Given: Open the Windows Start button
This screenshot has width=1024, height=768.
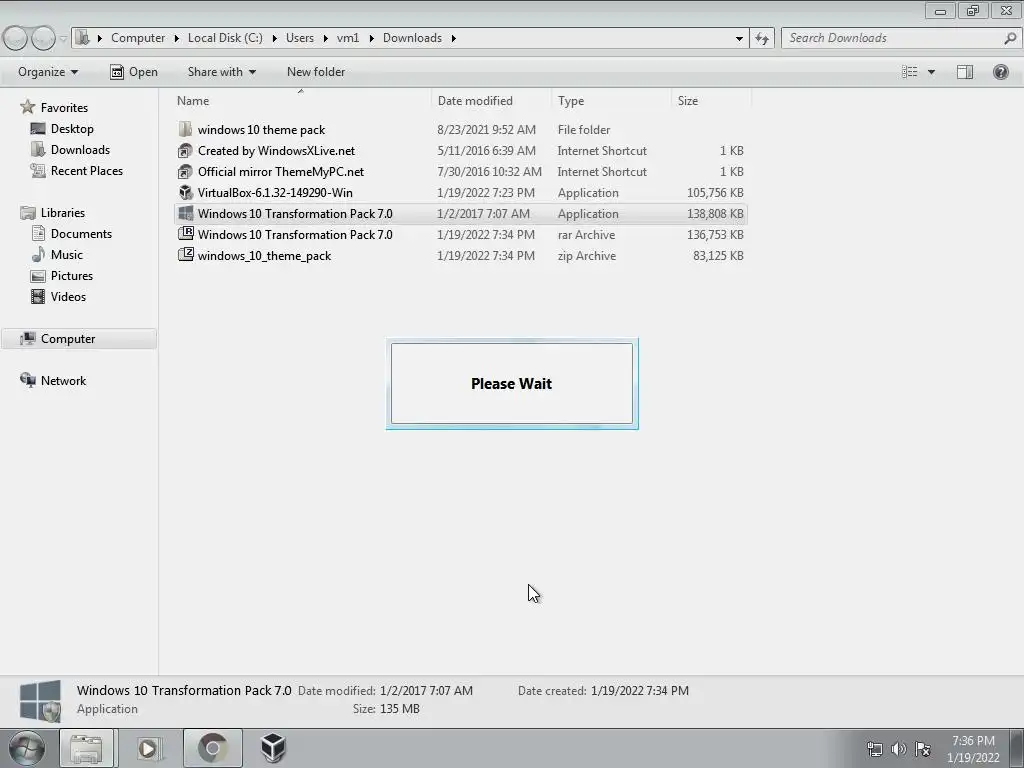Looking at the screenshot, I should 26,748.
